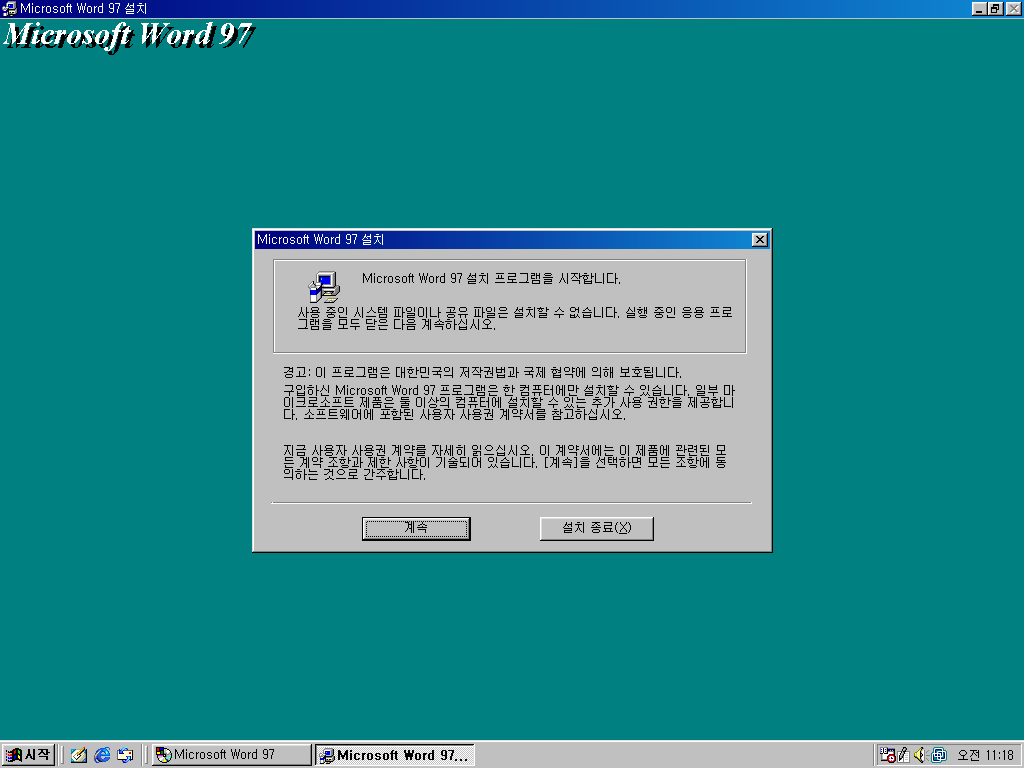1024x768 pixels.
Task: Click the Korean IME pen tray icon
Action: [904, 755]
